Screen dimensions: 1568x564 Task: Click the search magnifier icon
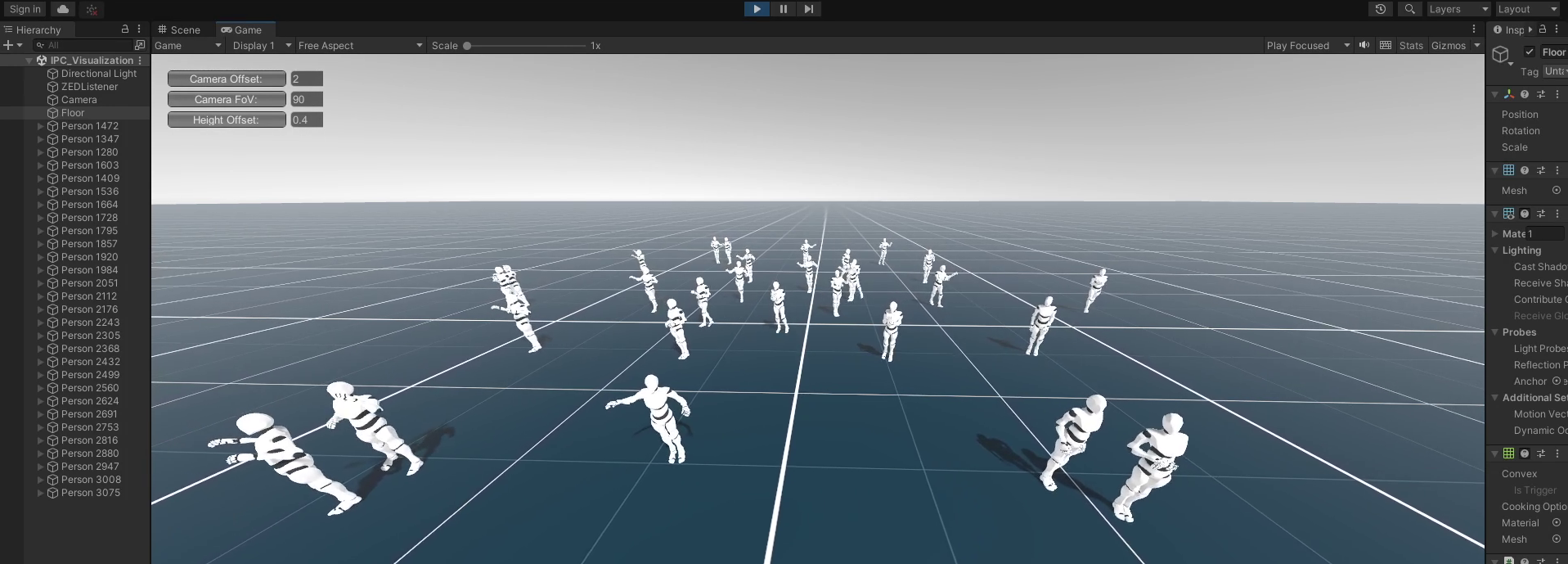[1409, 9]
